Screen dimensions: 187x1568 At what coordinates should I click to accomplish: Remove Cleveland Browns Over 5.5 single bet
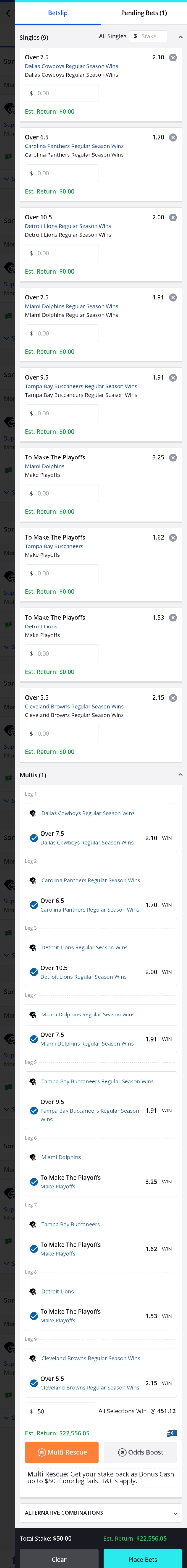click(173, 697)
